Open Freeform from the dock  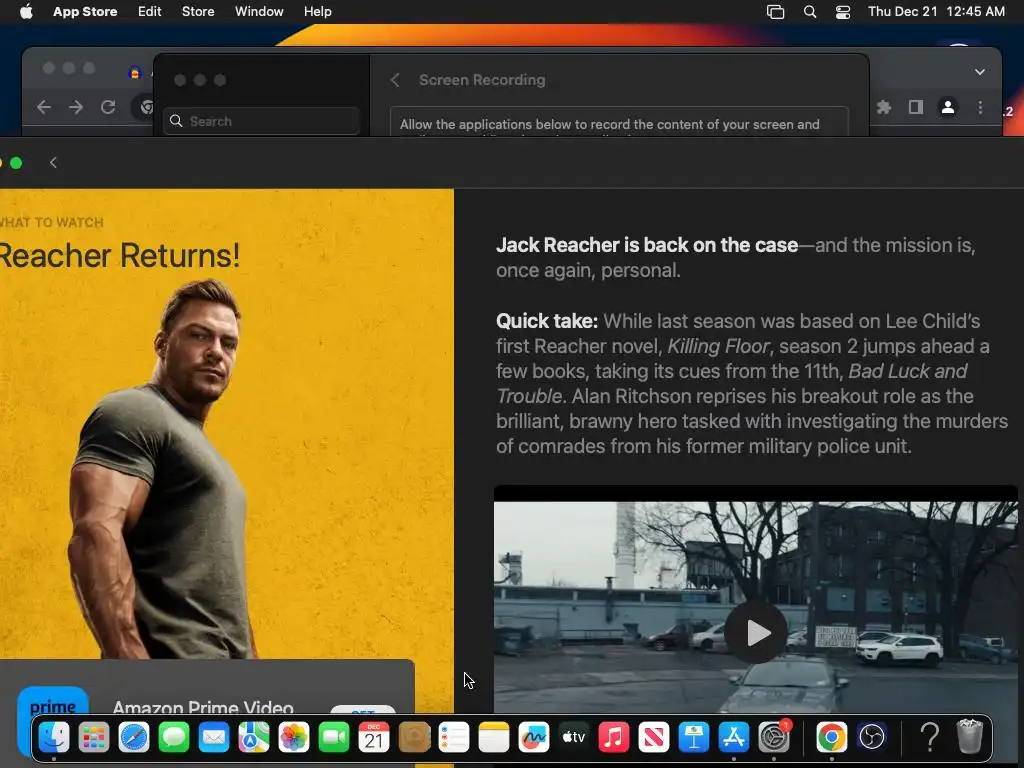pos(534,738)
